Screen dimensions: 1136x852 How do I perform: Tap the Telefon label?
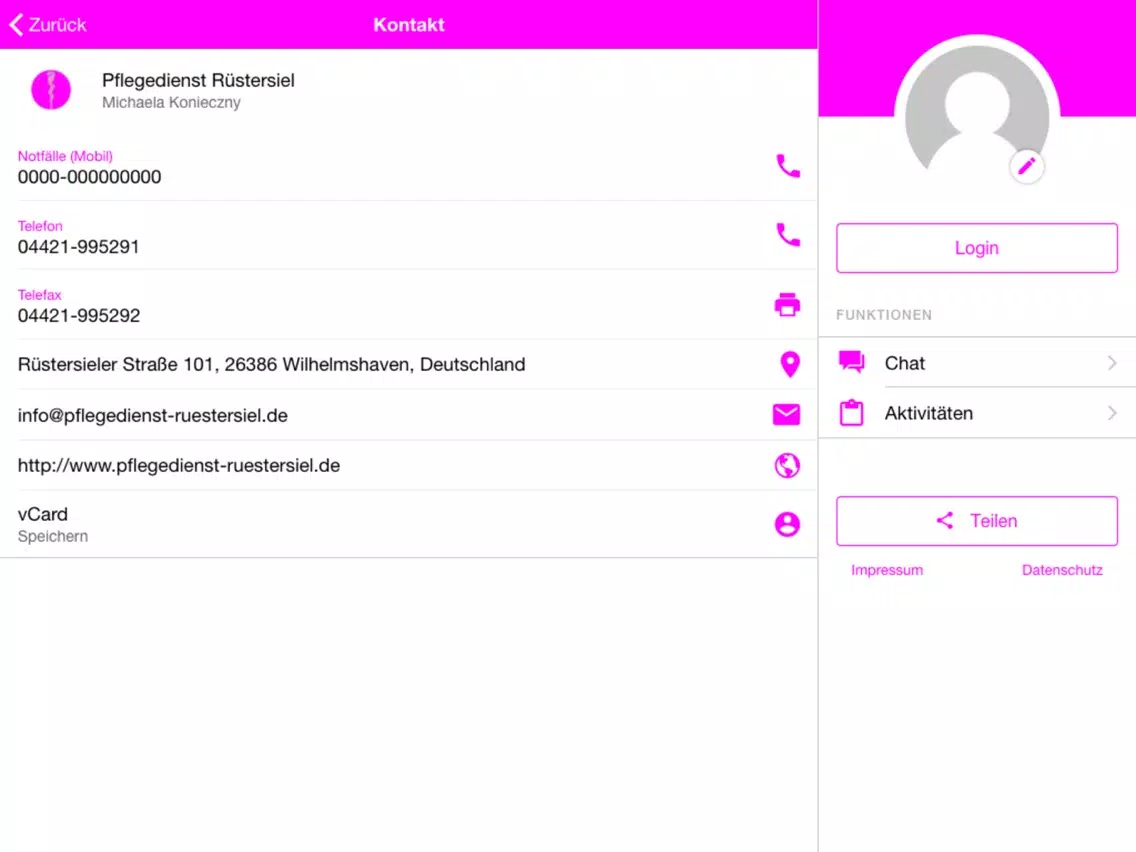click(x=40, y=226)
